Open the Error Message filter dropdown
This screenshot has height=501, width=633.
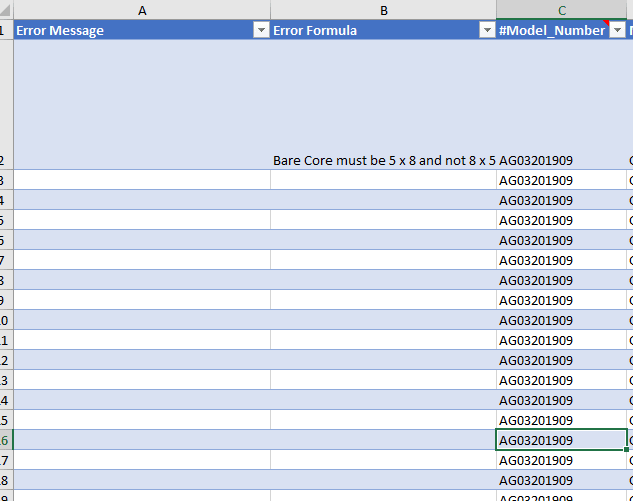pyautogui.click(x=261, y=30)
